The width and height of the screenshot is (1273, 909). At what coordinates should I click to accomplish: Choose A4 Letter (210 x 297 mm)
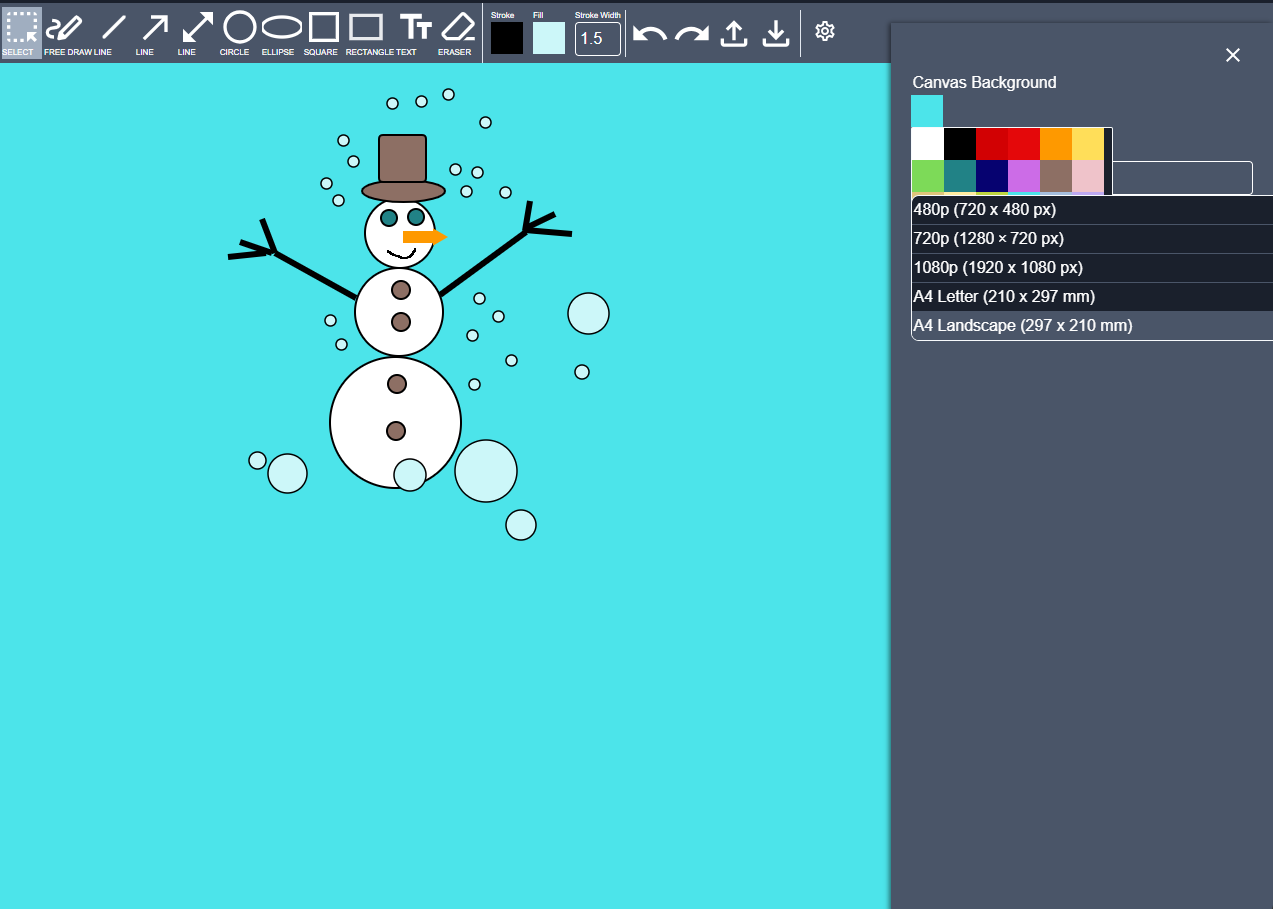1092,297
